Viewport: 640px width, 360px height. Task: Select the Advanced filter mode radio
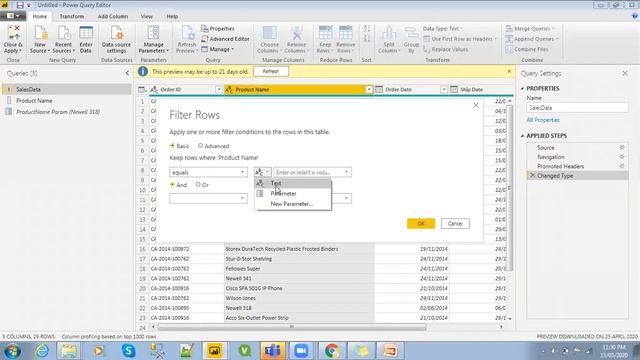point(200,146)
